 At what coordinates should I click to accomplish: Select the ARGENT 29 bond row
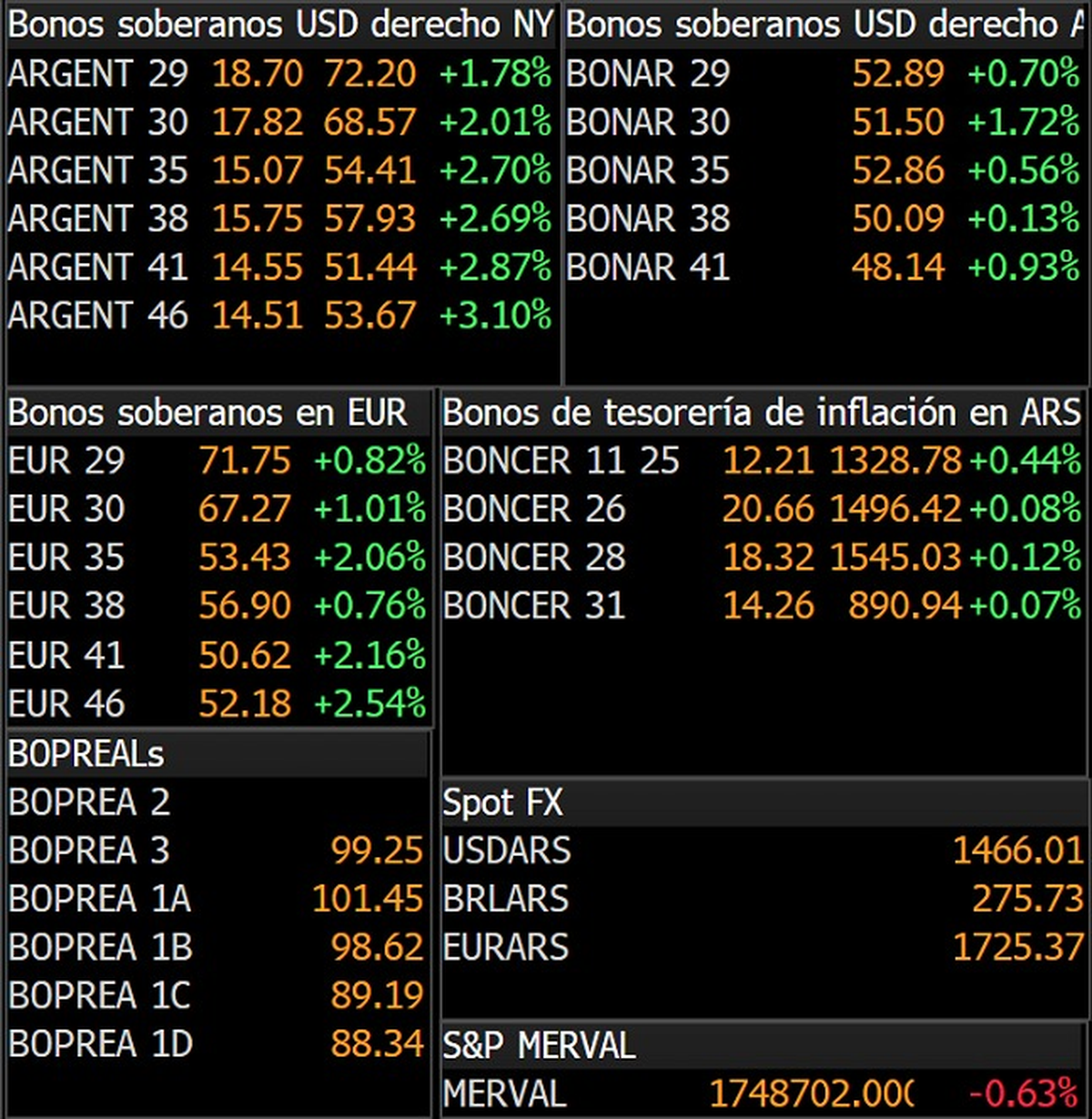(x=280, y=74)
